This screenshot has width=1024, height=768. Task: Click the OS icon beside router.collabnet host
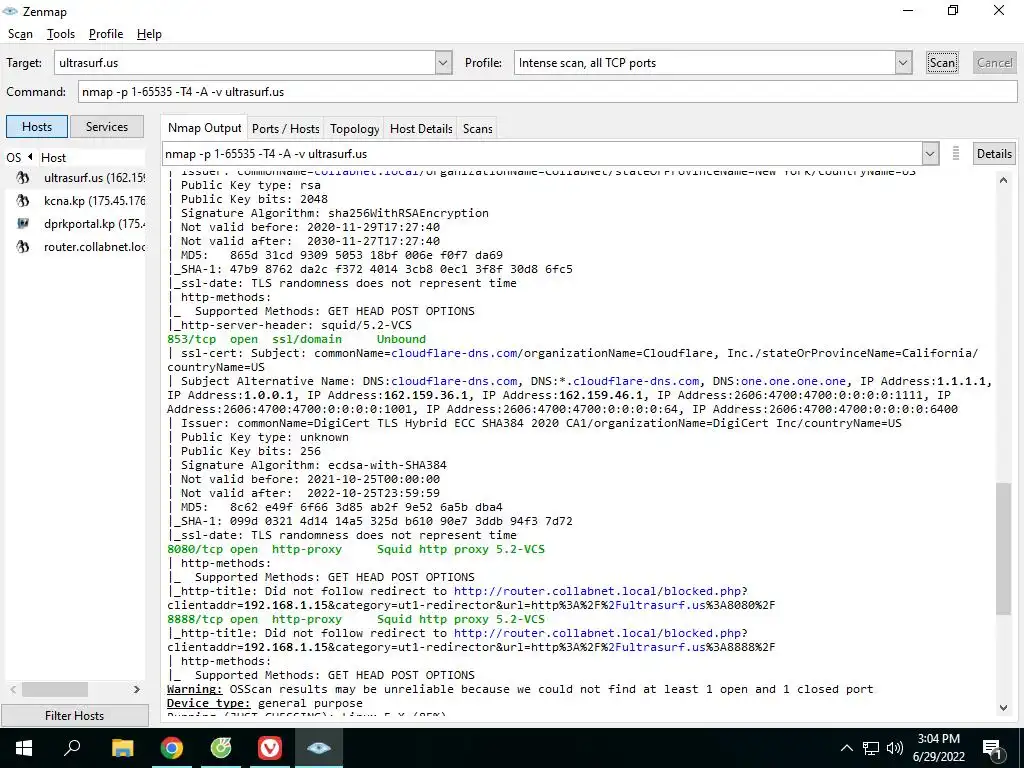pos(23,247)
